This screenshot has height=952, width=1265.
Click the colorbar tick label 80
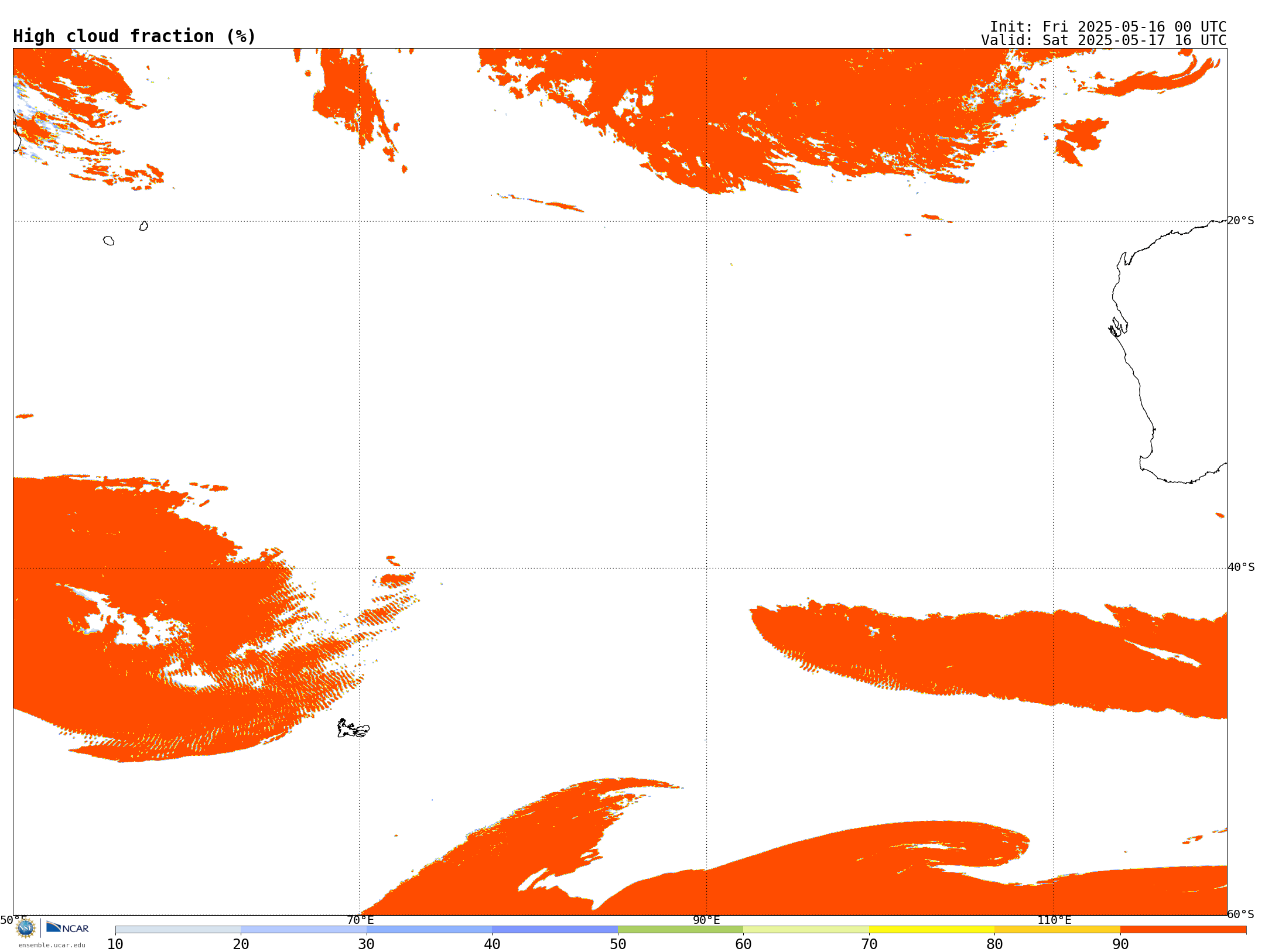994,944
